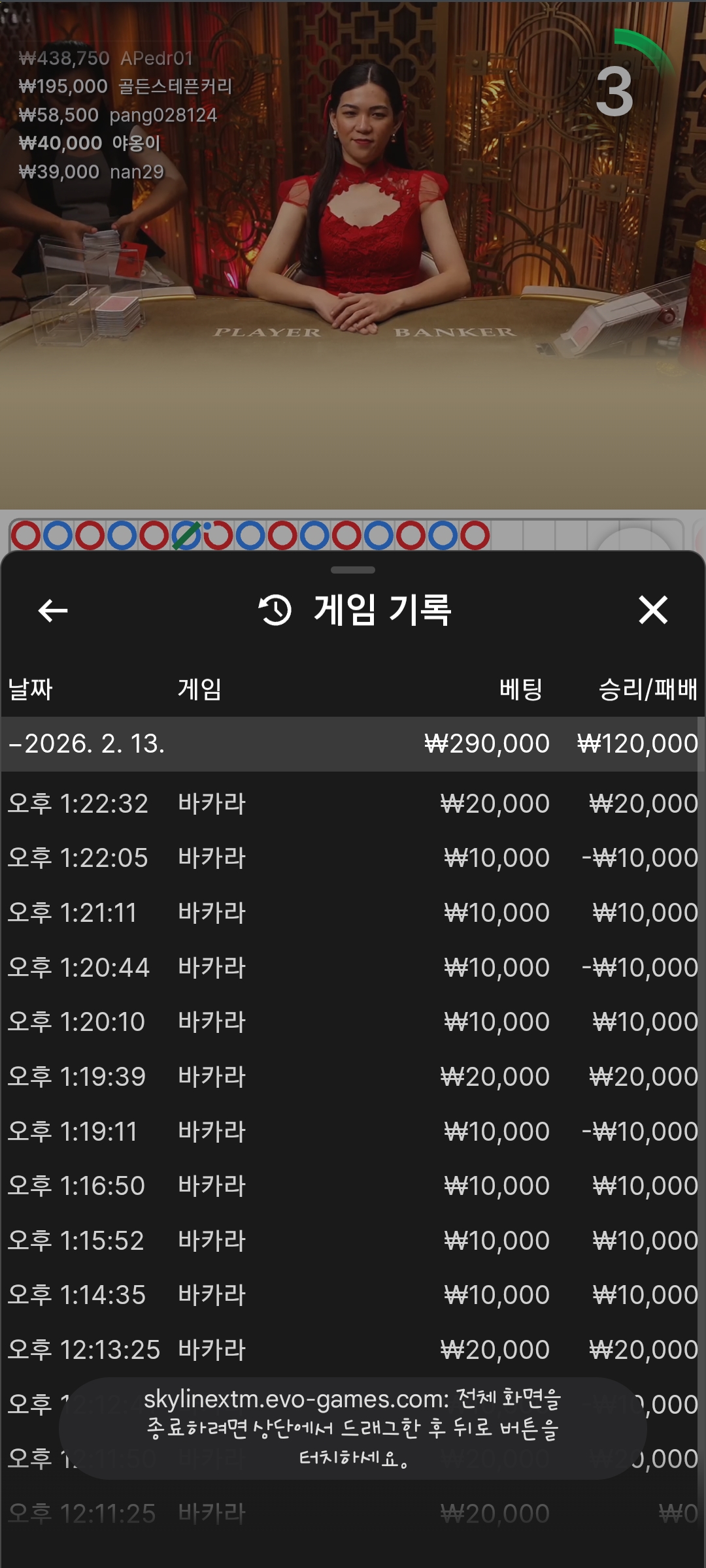This screenshot has width=706, height=1568.
Task: Open the 오후 1:22:05 baccarat record
Action: (353, 858)
